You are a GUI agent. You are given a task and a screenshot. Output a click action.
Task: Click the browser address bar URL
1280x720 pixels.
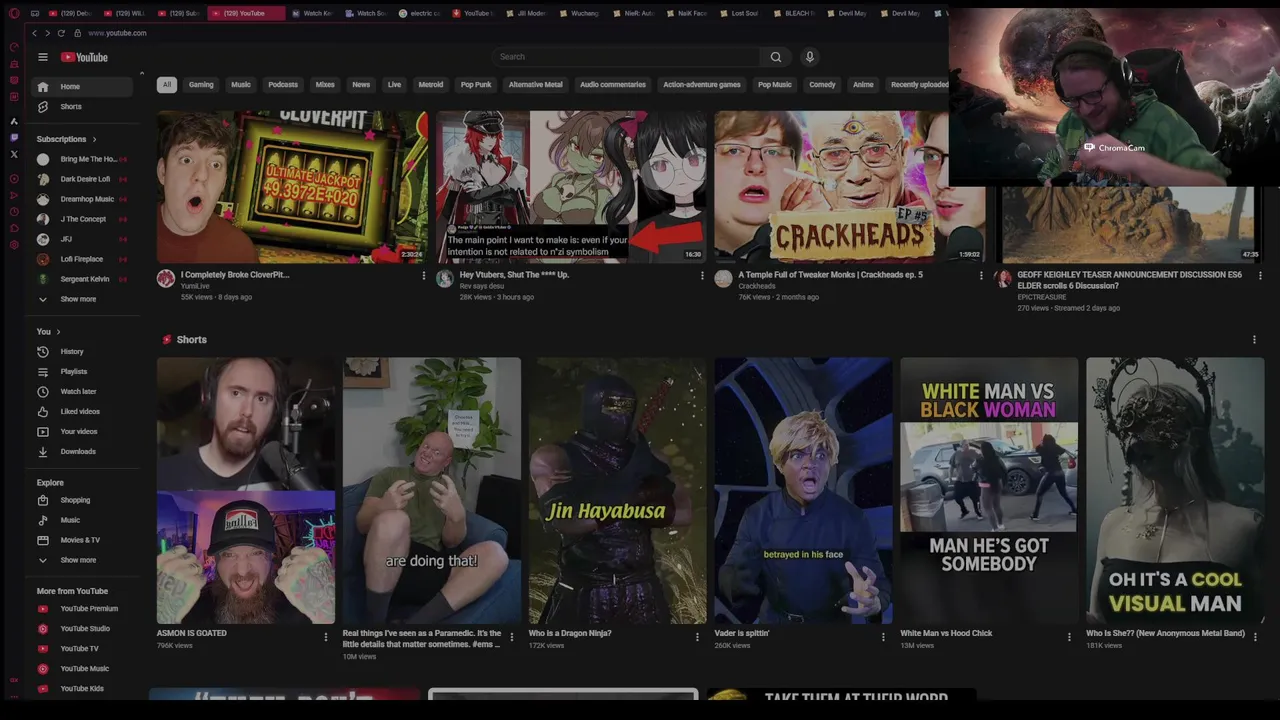117,33
